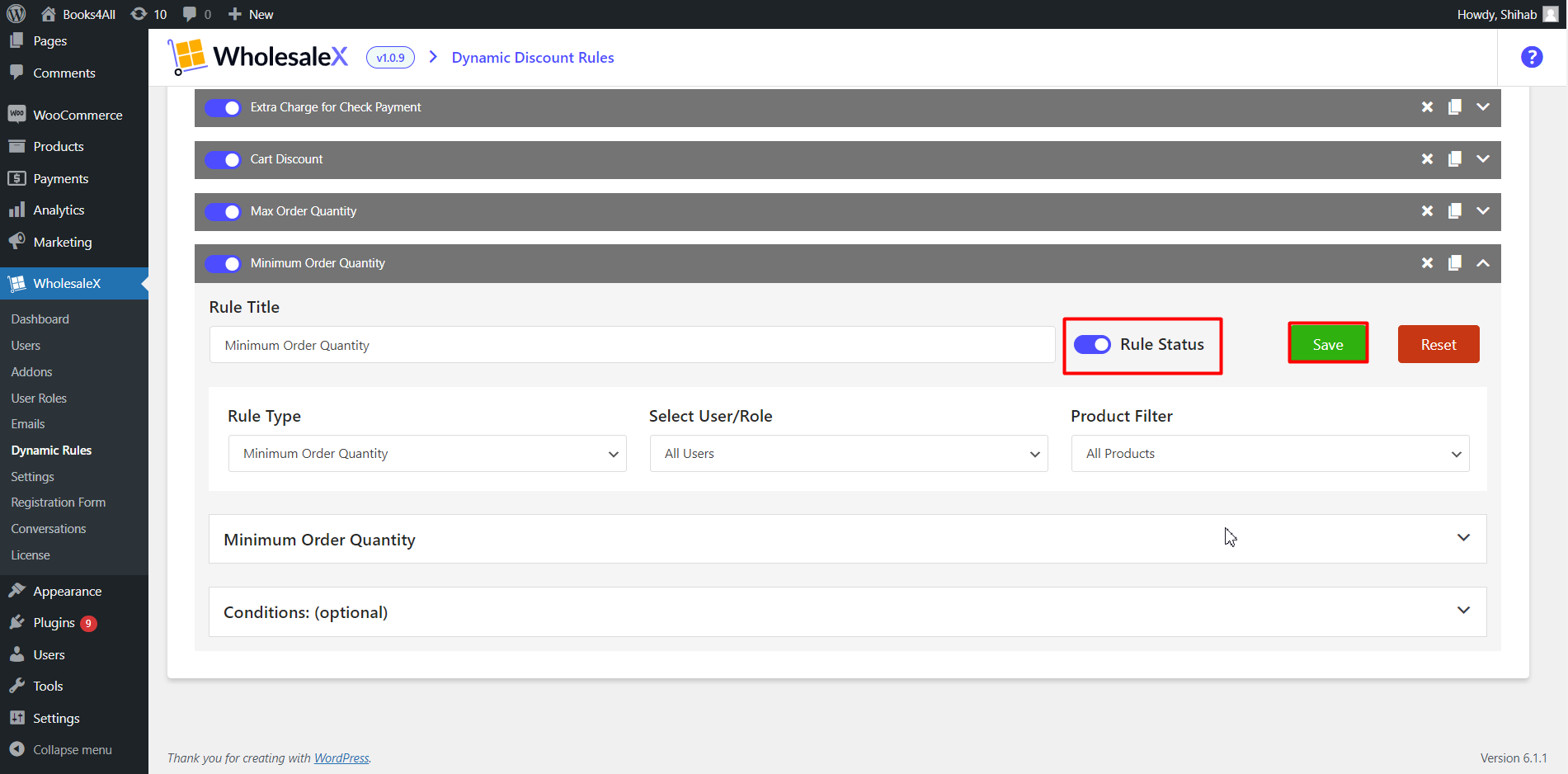Duplicate the Extra Charge for Check Payment rule
The height and width of the screenshot is (774, 1568).
[1455, 107]
